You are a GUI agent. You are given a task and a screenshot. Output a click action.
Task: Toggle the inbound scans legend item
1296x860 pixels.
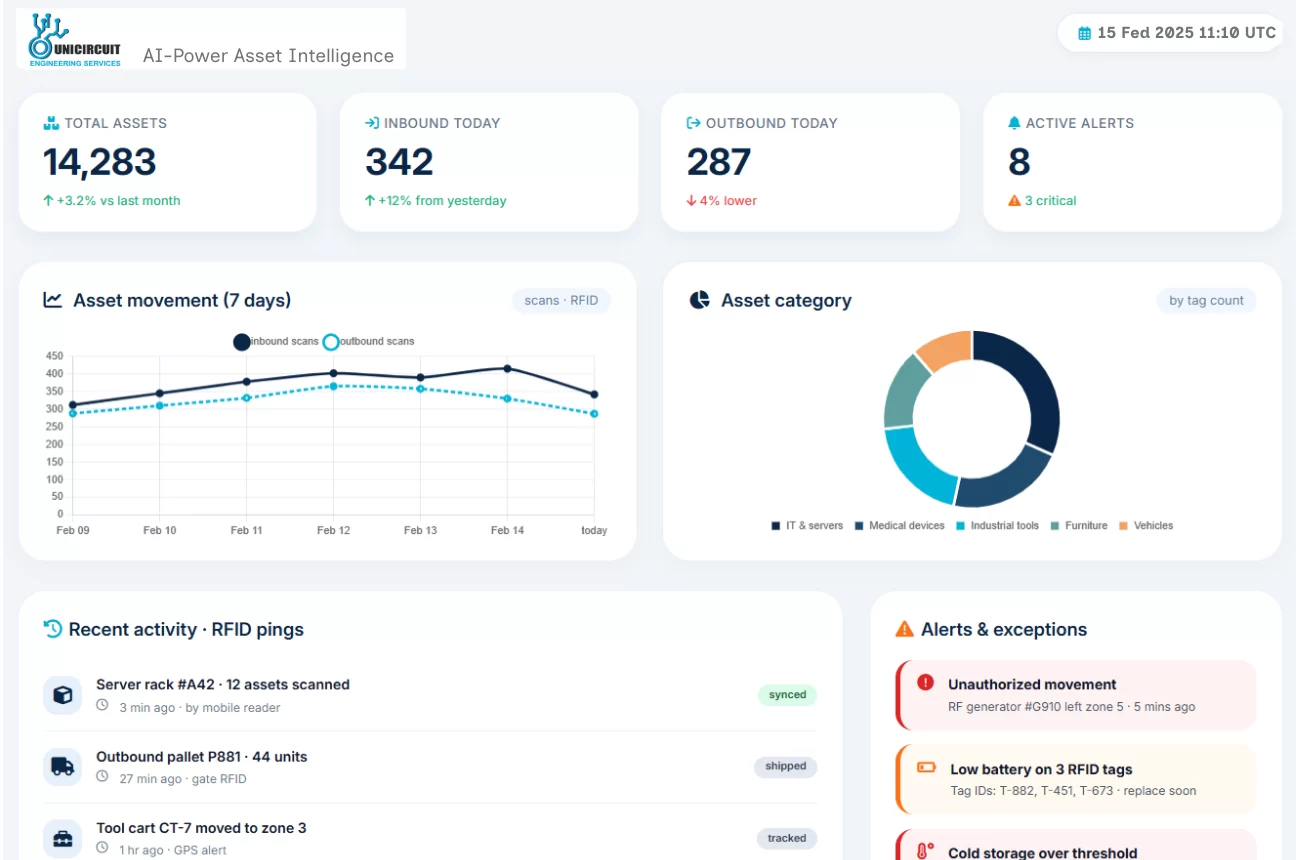point(276,342)
